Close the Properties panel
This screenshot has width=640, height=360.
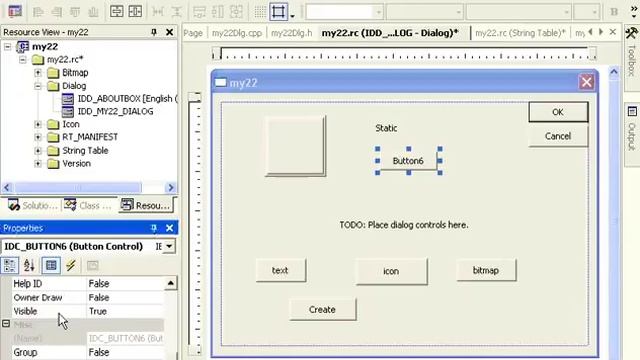click(x=169, y=228)
